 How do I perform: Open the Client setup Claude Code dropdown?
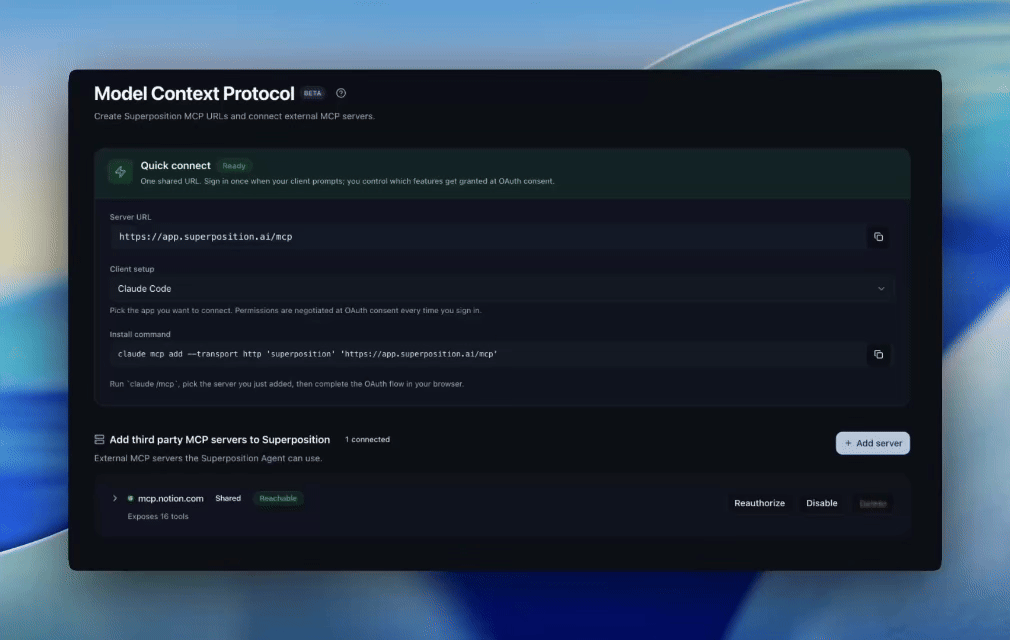(x=501, y=288)
